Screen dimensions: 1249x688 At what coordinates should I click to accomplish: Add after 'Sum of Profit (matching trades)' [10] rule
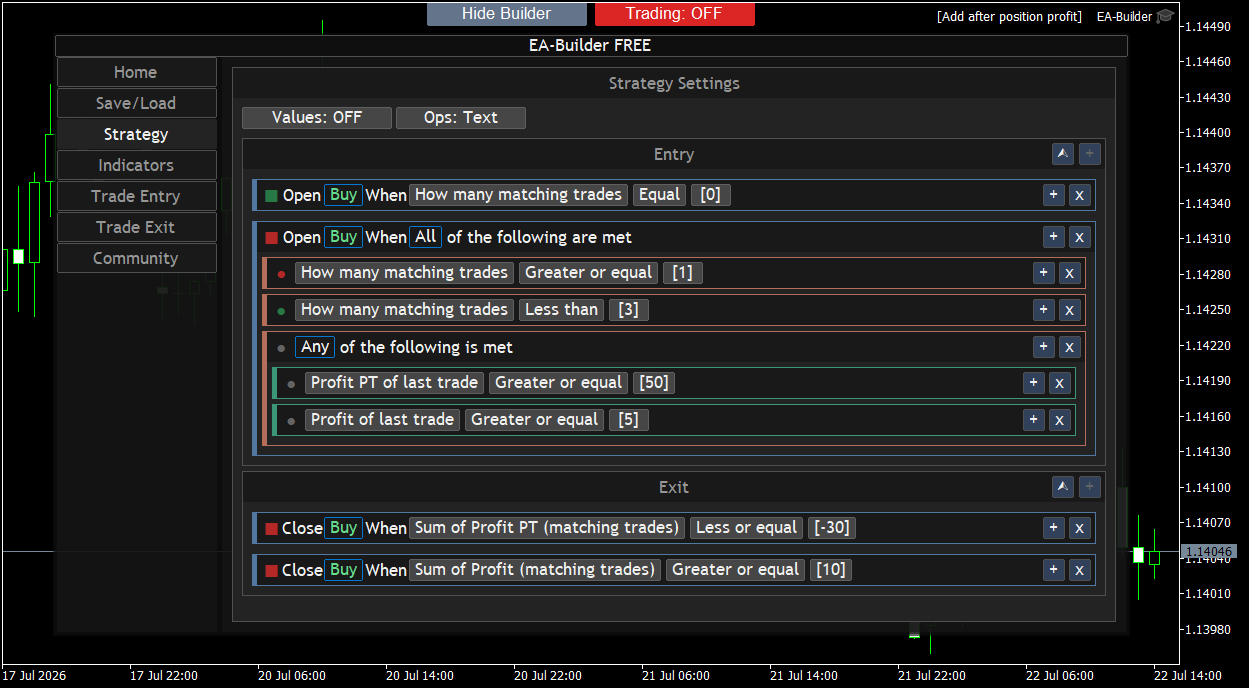pos(1053,570)
